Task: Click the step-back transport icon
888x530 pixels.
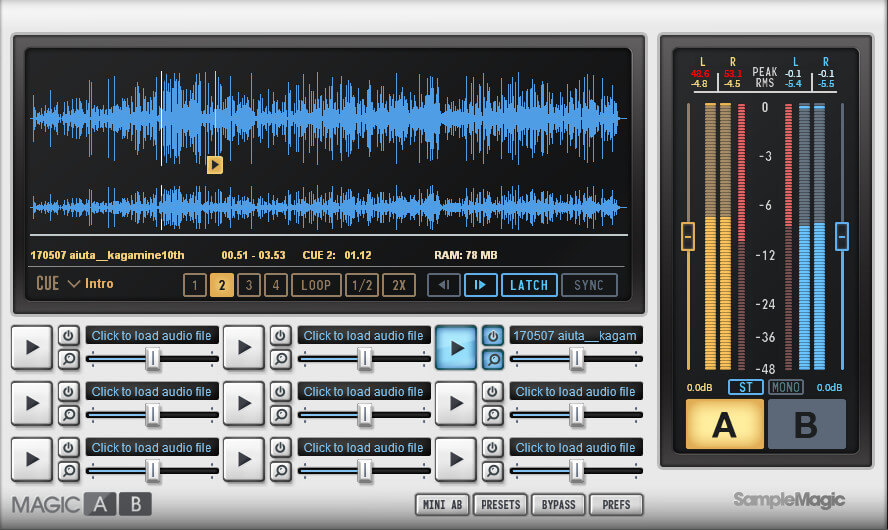Action: coord(444,285)
